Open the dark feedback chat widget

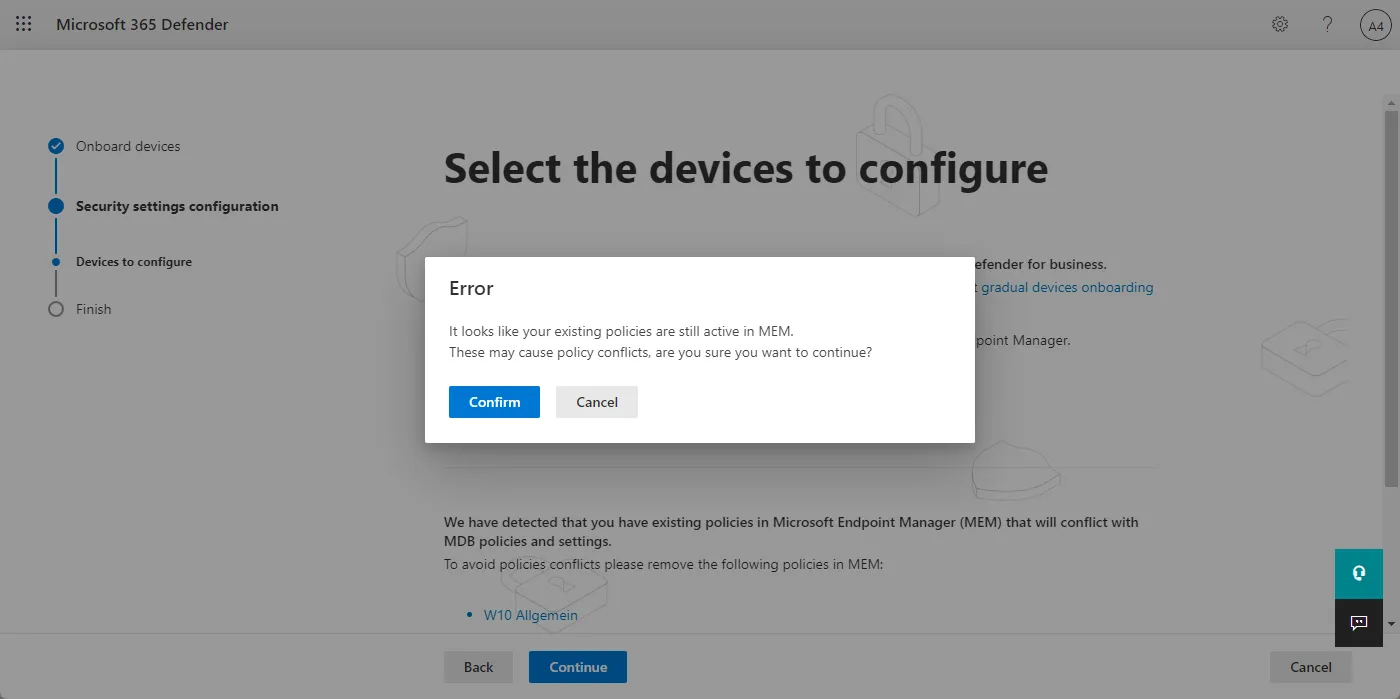[1359, 623]
